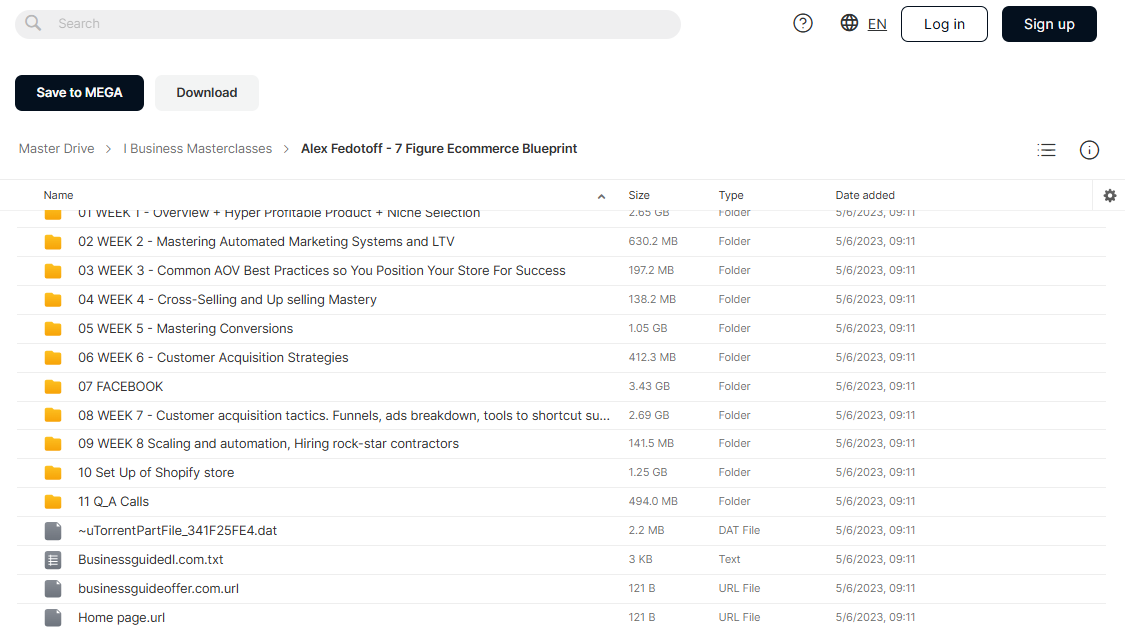Go to Master Drive breadcrumb
This screenshot has width=1125, height=631.
coord(57,149)
